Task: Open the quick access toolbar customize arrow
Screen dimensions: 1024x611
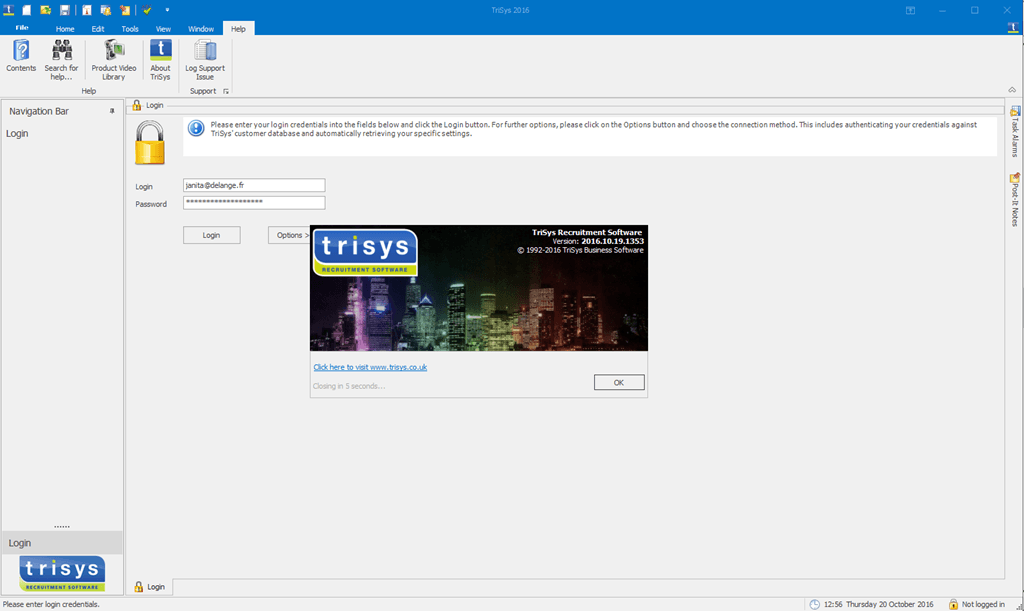Action: (x=167, y=10)
